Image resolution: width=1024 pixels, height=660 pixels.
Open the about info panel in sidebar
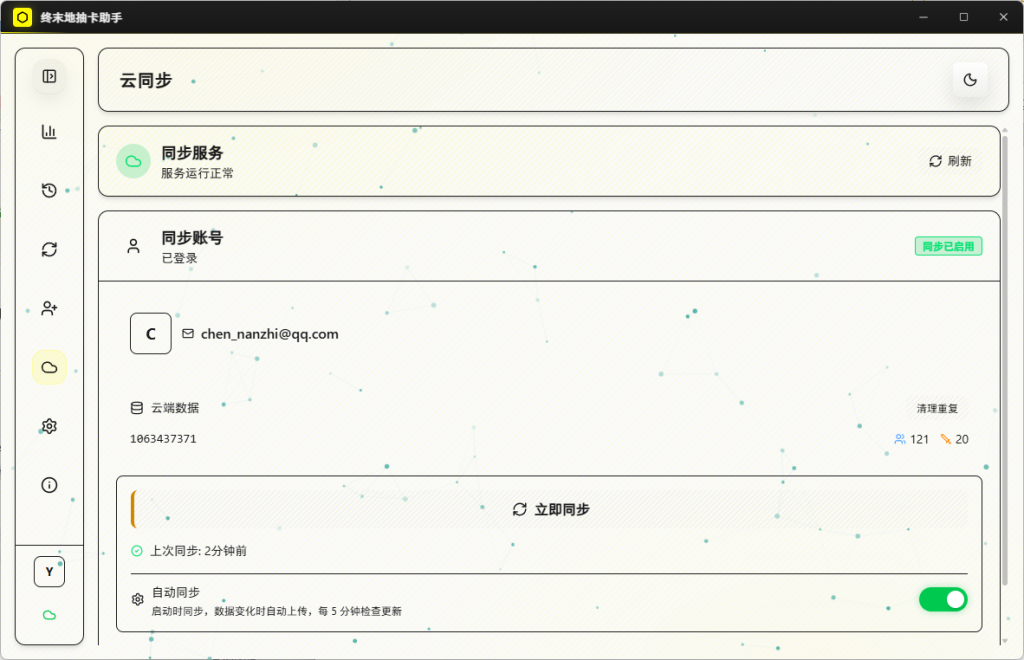[x=48, y=484]
